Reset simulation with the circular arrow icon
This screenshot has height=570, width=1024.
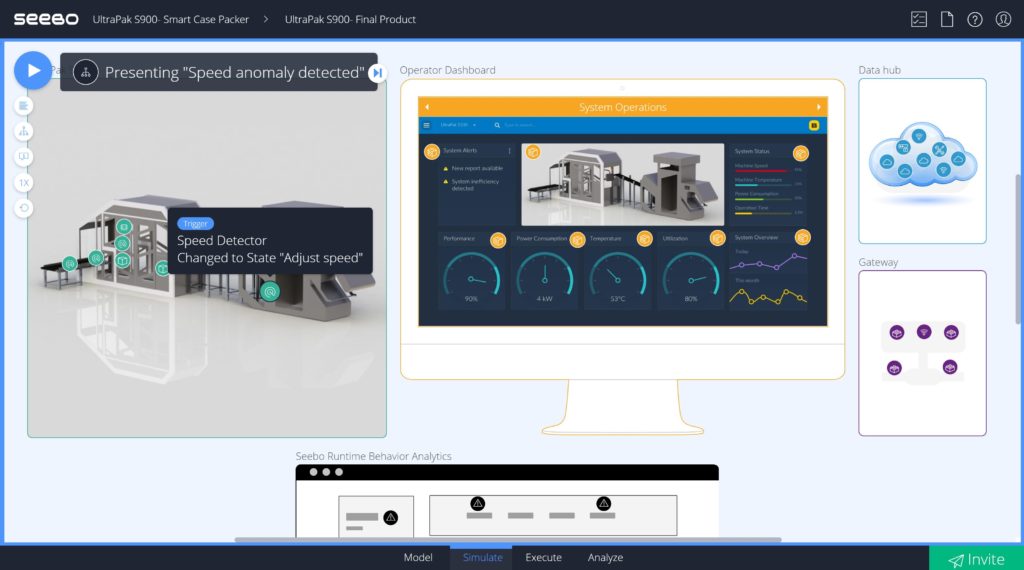tap(24, 208)
